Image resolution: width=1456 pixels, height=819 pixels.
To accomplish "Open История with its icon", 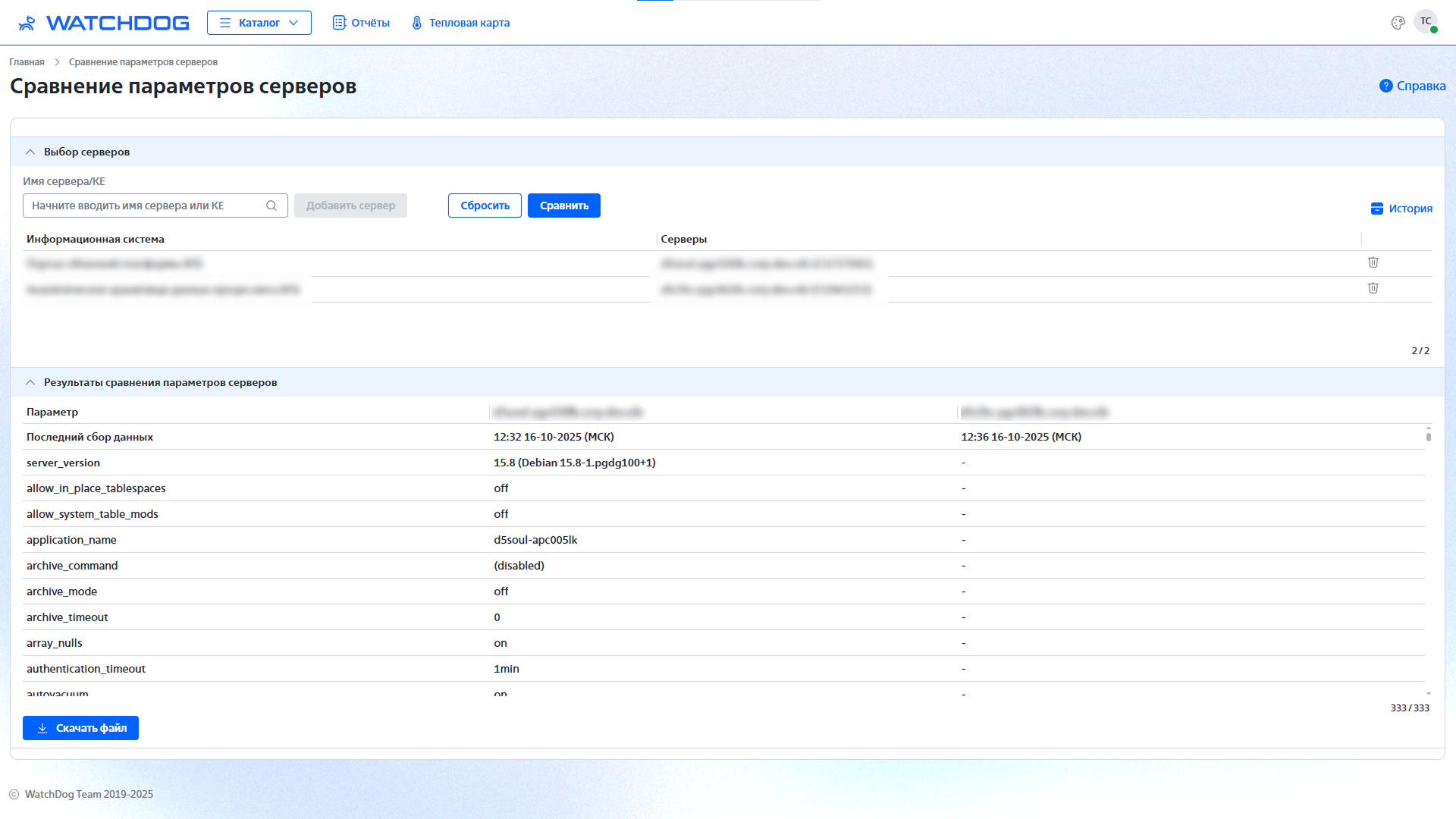I will 1377,209.
